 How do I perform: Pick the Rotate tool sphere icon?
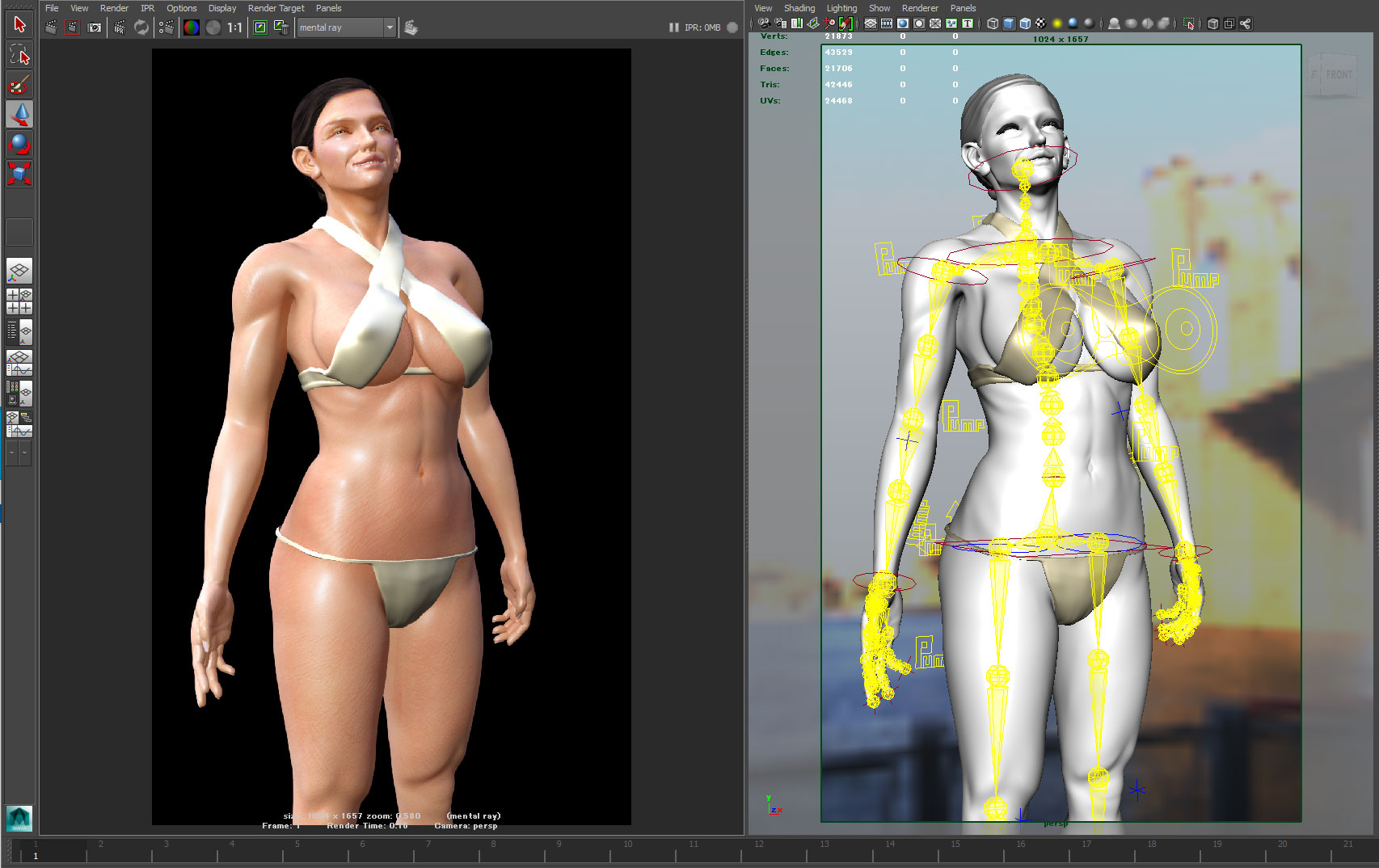19,144
